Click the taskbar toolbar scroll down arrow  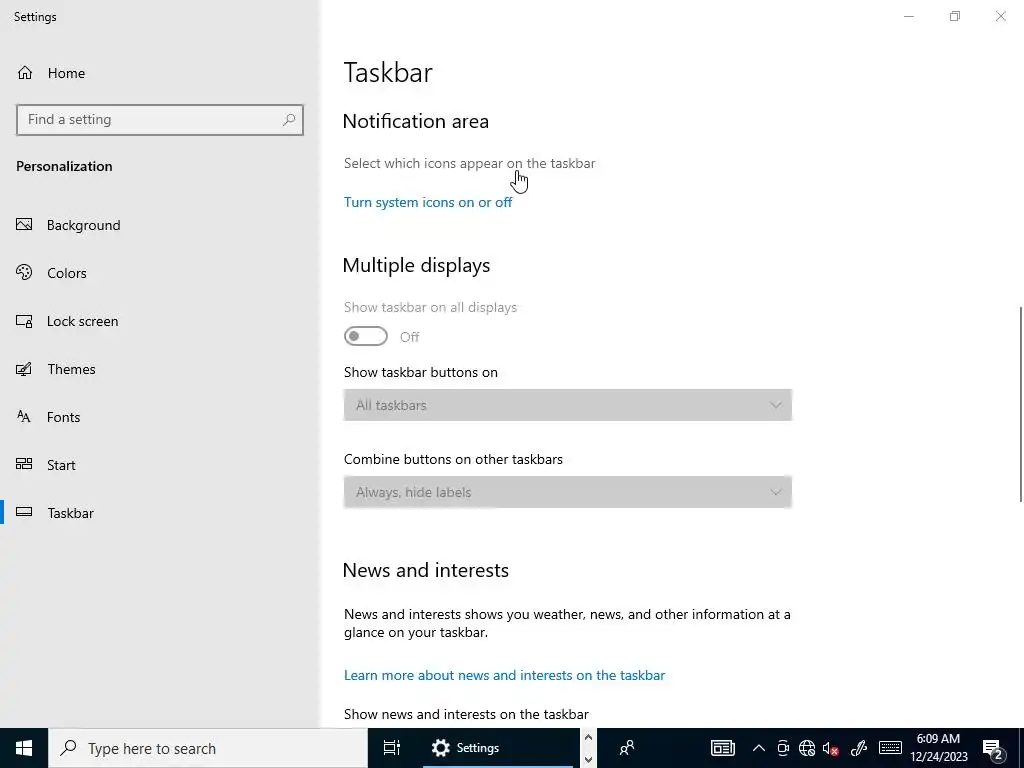[x=588, y=759]
